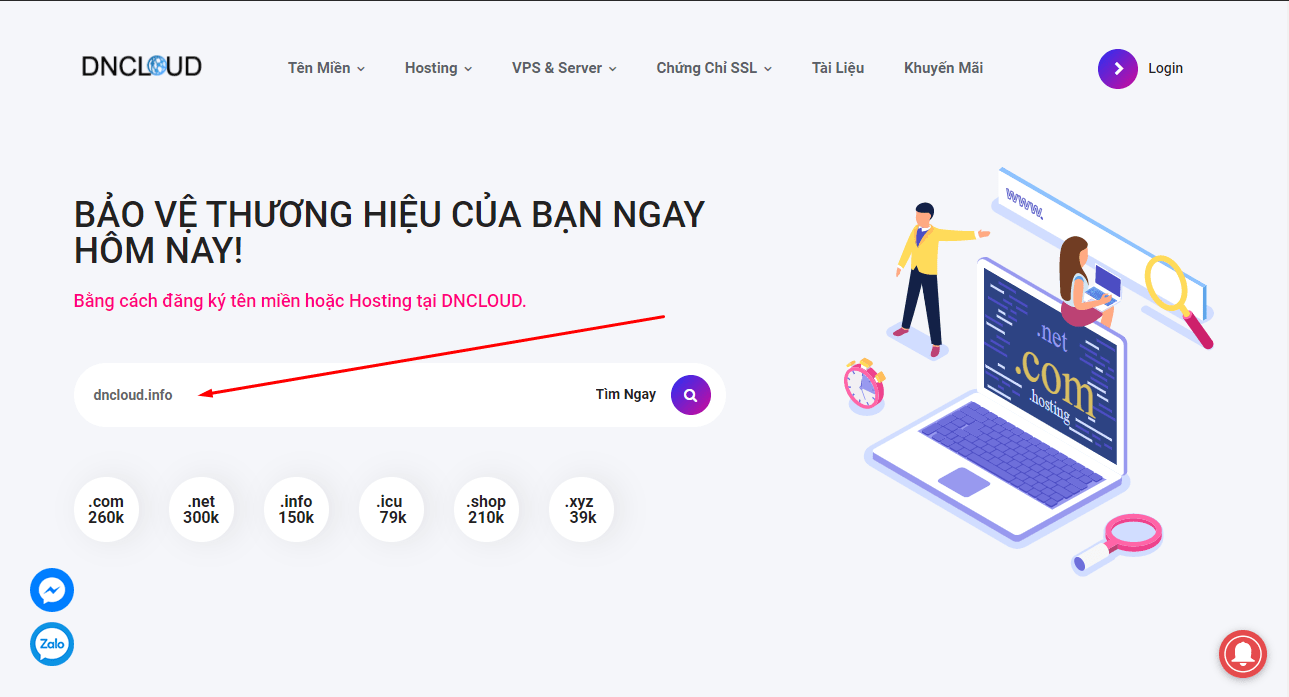Expand the Hosting dropdown menu
Viewport: 1289px width, 697px height.
click(438, 68)
